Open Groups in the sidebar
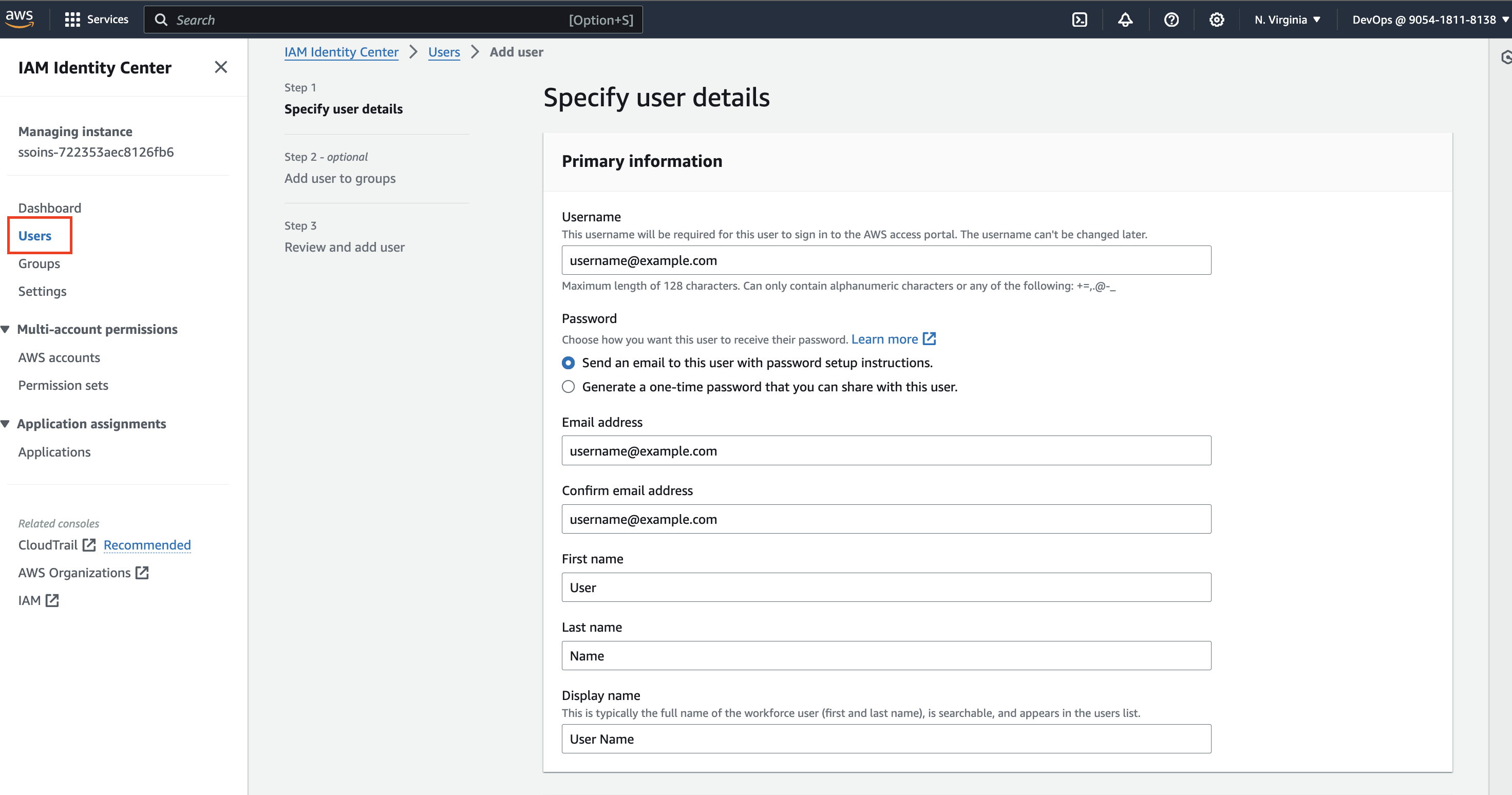Viewport: 1512px width, 795px height. click(39, 263)
